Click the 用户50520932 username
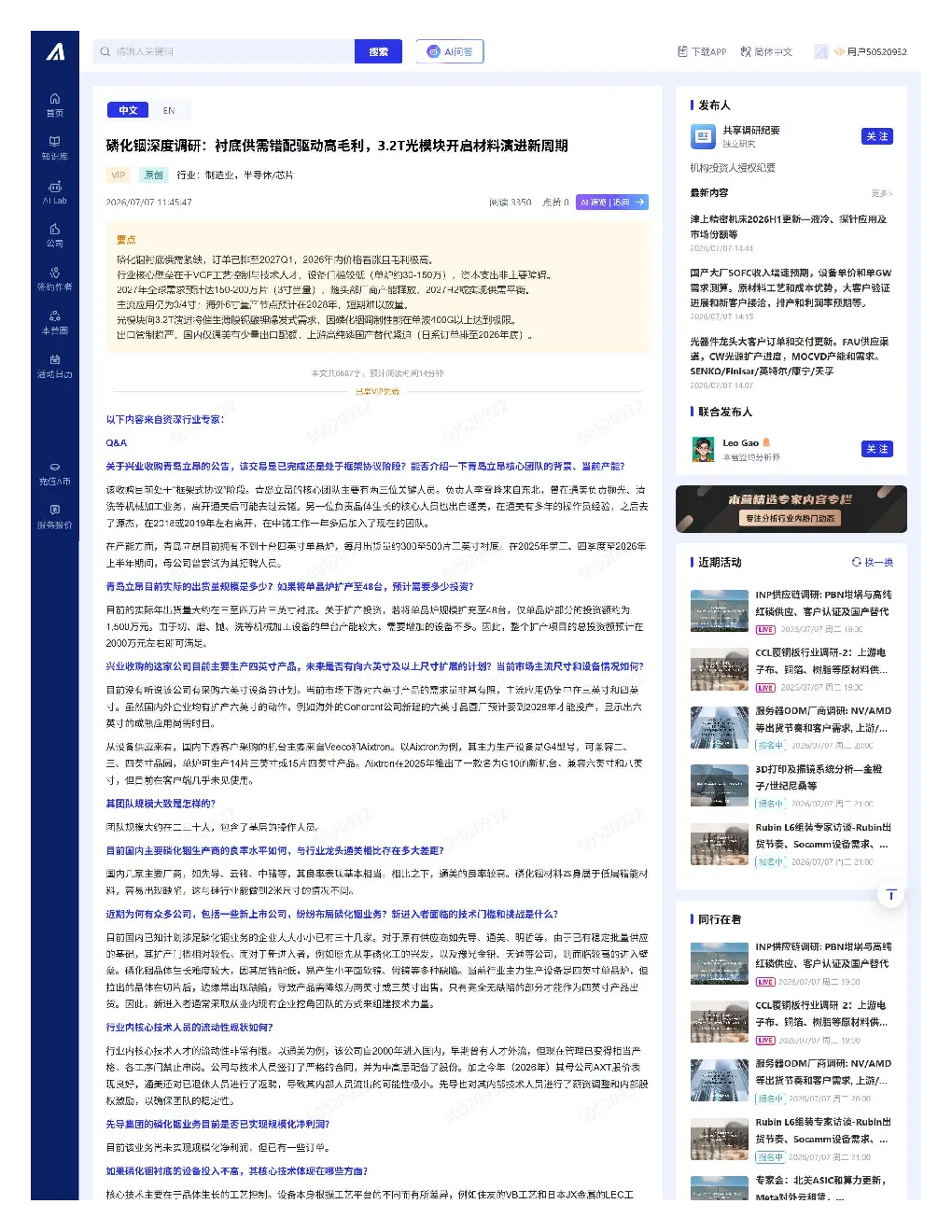 point(876,51)
